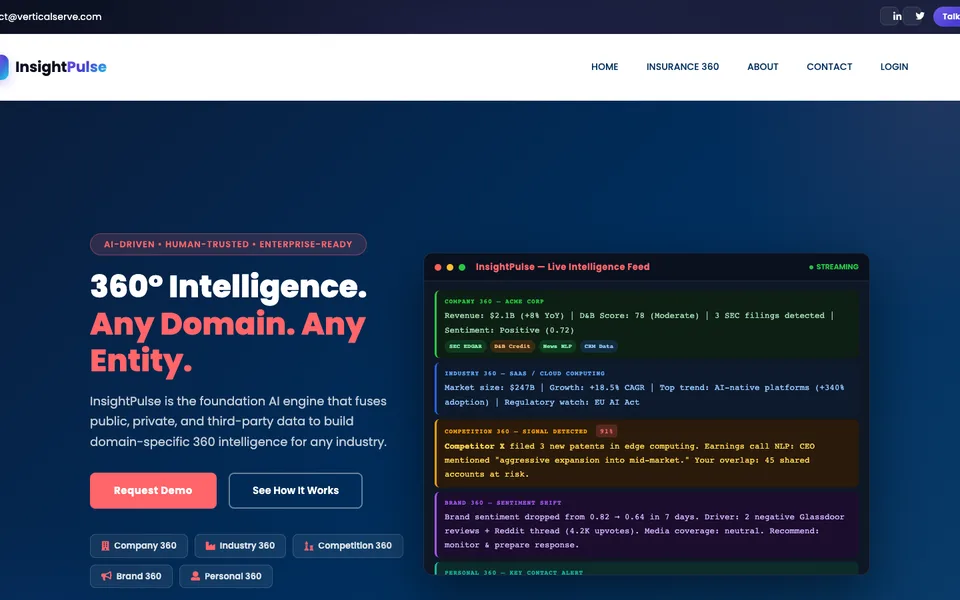
Task: Click the INDUSTRY 360 — SAAS / CLOUD COMPUTING heading
Action: [x=524, y=373]
